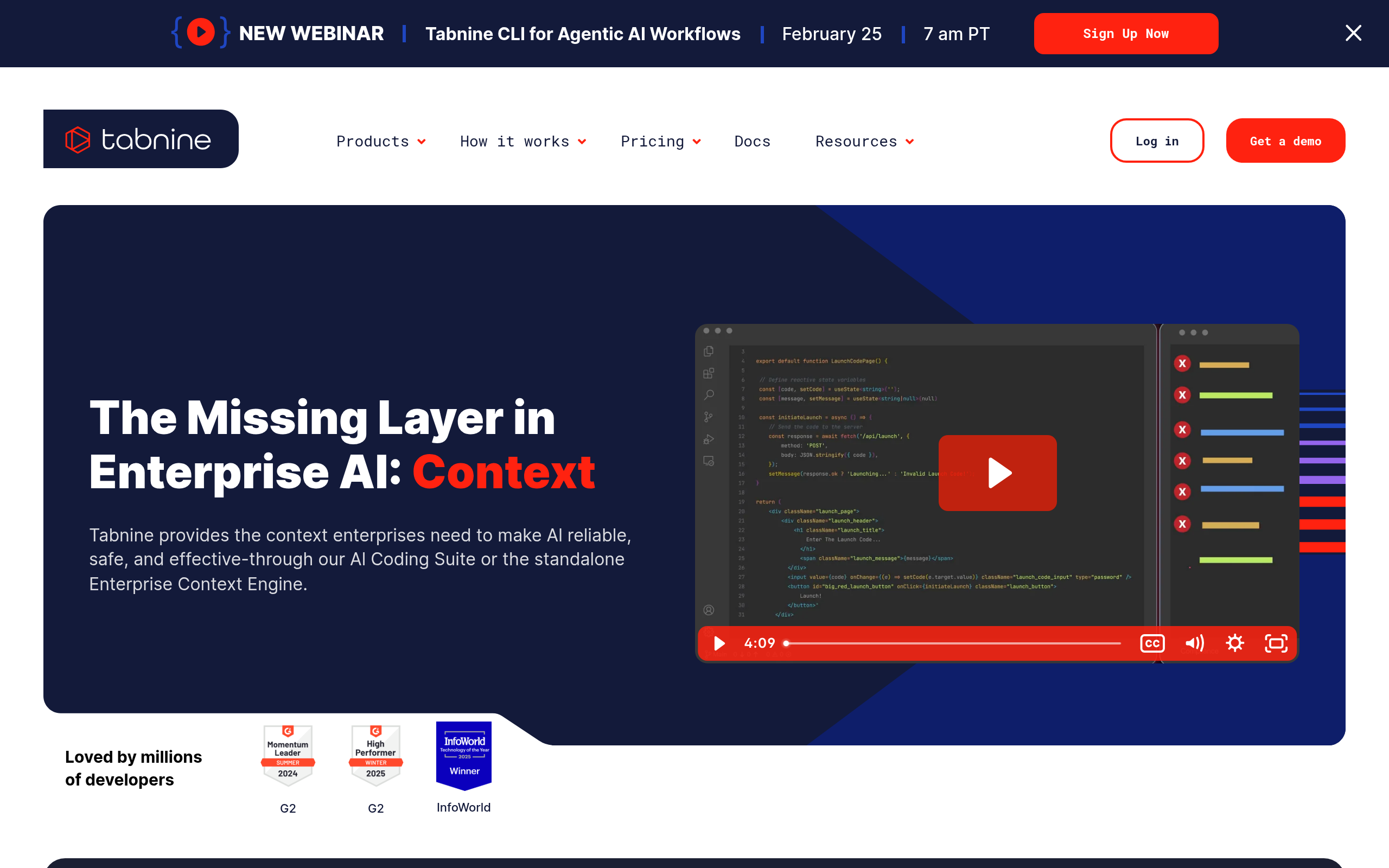The image size is (1389, 868).
Task: Click the Get a demo button
Action: (x=1285, y=141)
